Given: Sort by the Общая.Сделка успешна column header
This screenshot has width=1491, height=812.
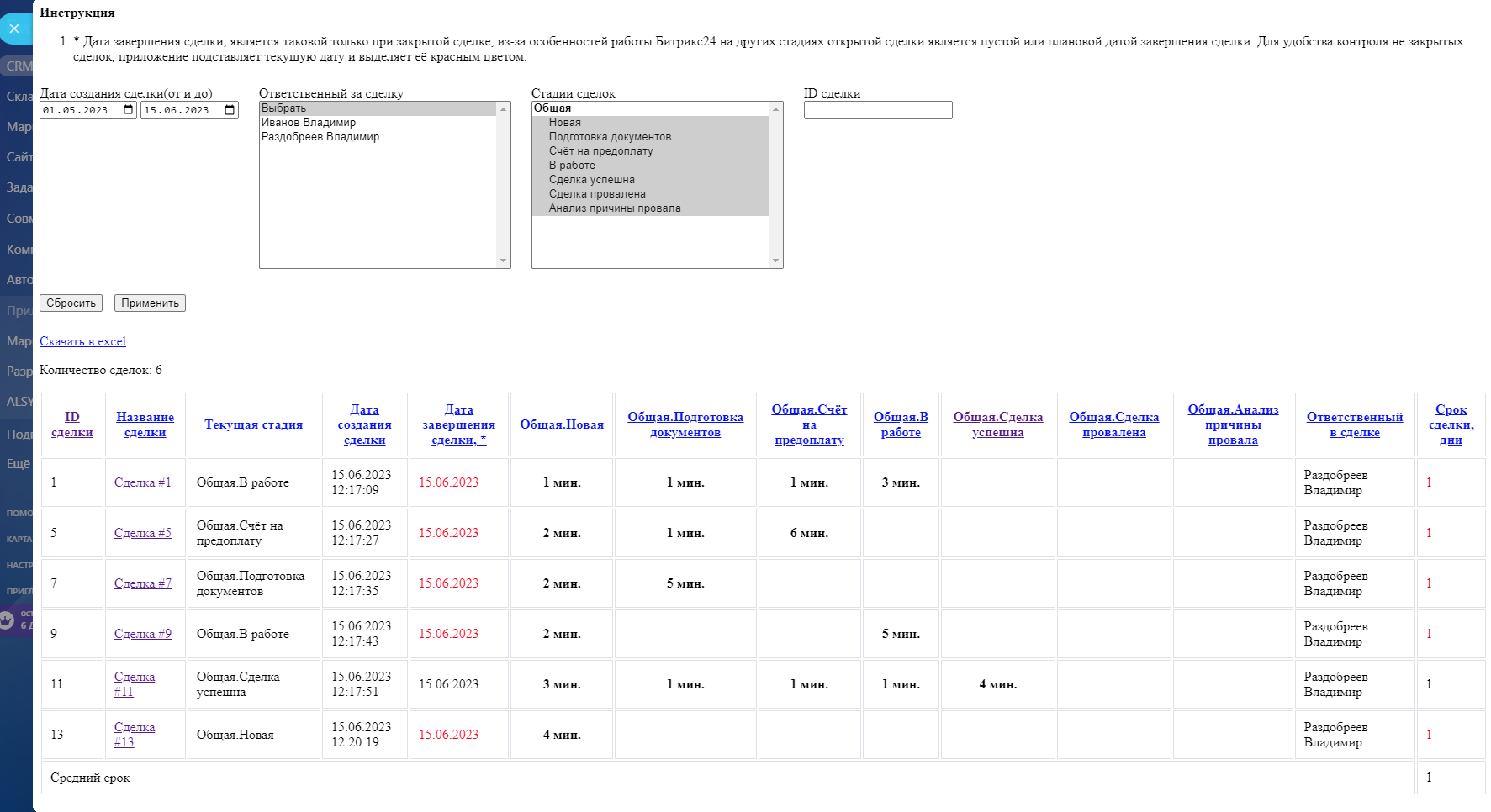Looking at the screenshot, I should point(998,424).
